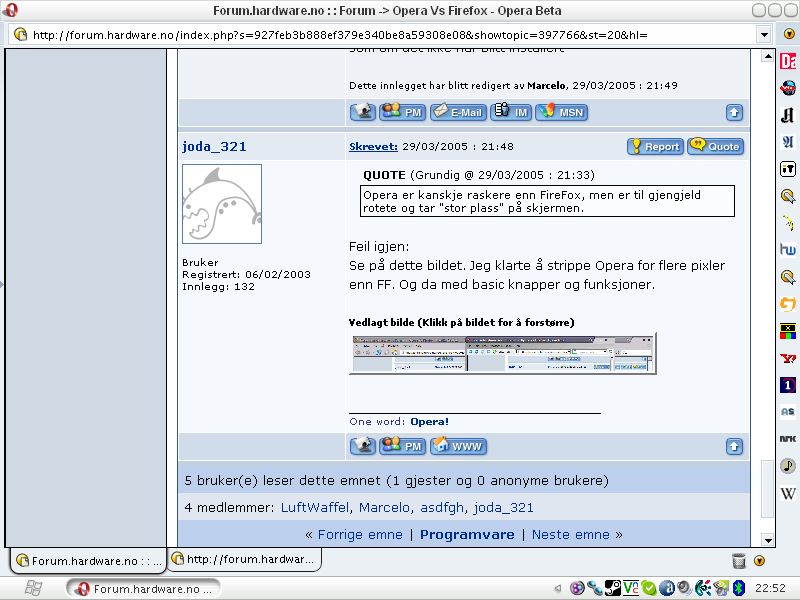Go to Forrige emne
This screenshot has height=600, width=800.
[x=360, y=535]
